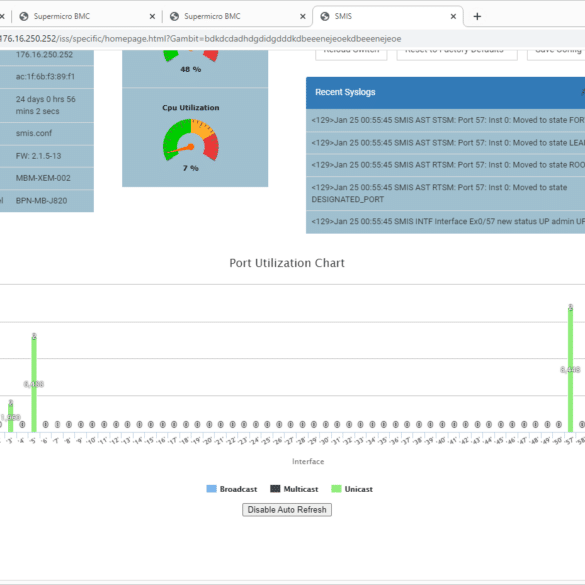Click the FW: 2.1.5-13 entry
The height and width of the screenshot is (585, 585).
pos(38,156)
